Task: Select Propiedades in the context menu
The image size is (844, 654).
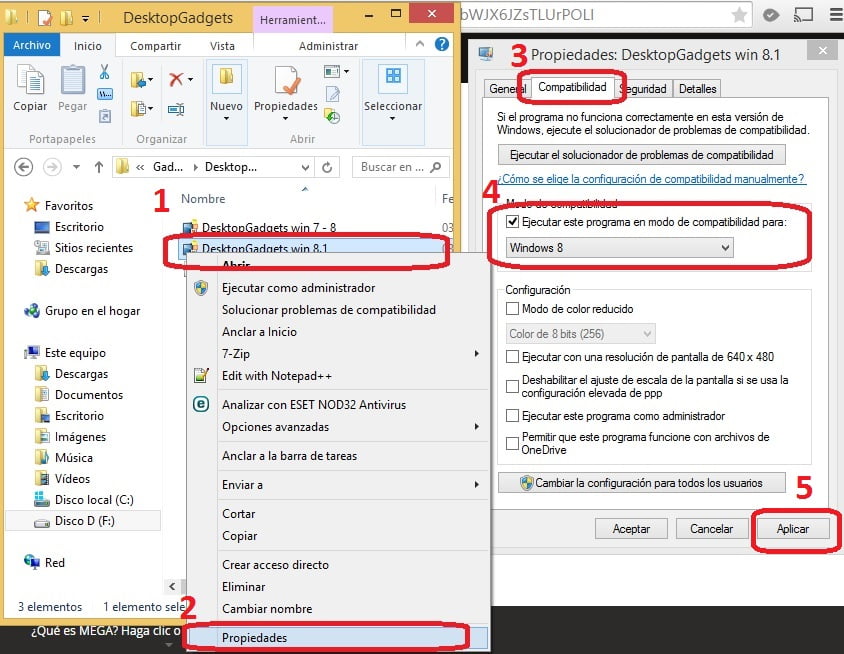Action: coord(254,637)
